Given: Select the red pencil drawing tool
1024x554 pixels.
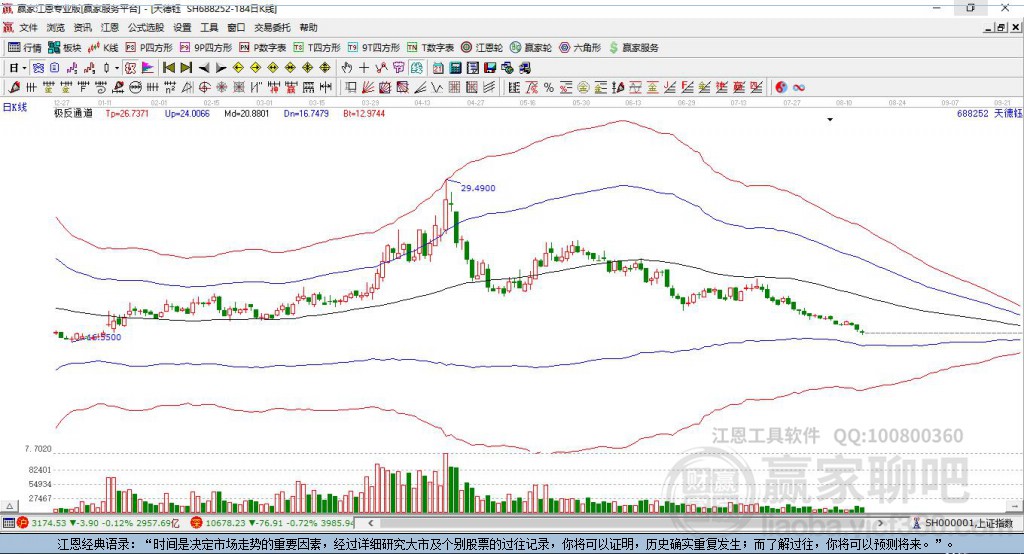Looking at the screenshot, I should (14, 88).
